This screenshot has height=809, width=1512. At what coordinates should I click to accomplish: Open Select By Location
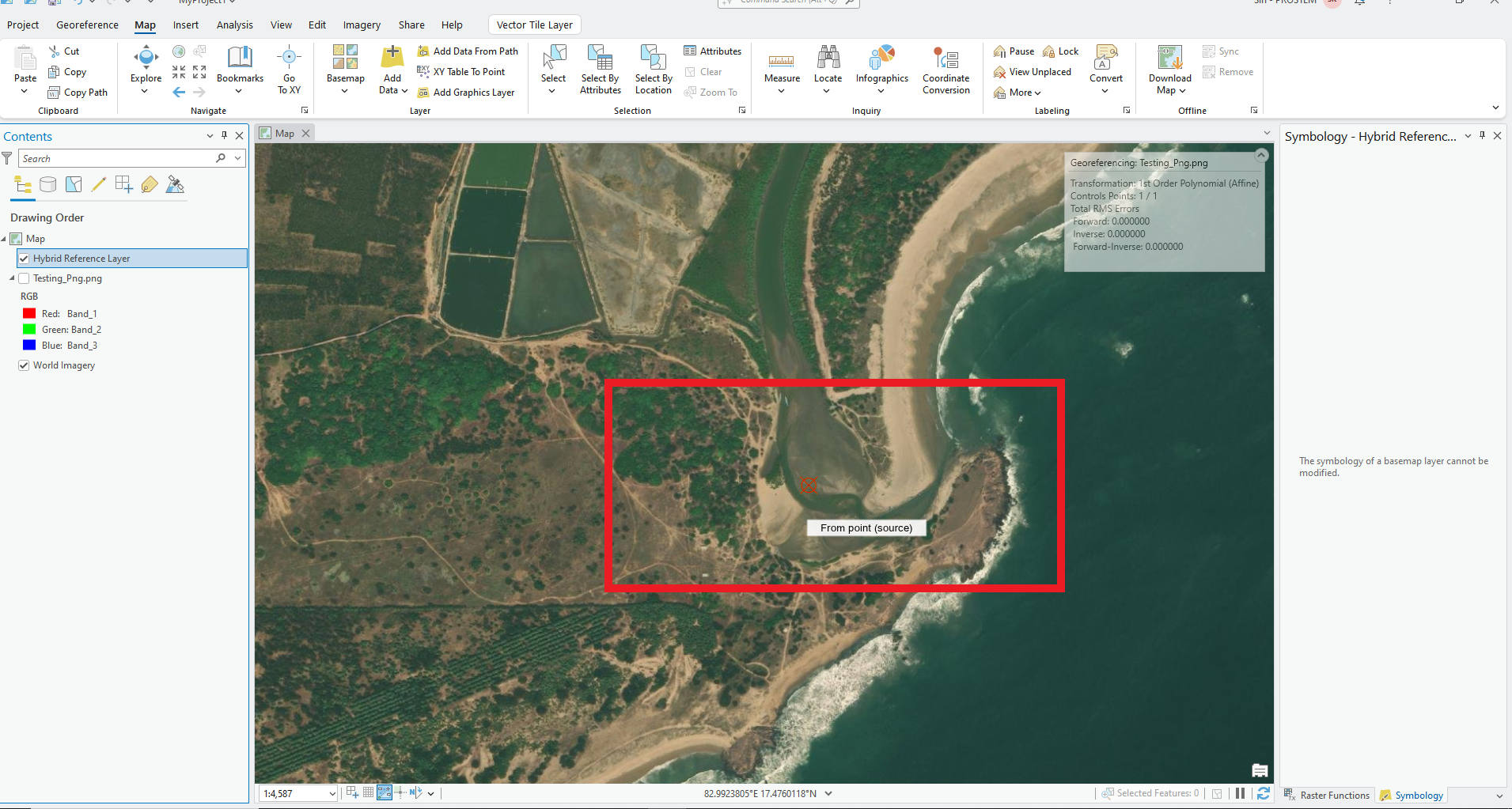click(x=654, y=69)
